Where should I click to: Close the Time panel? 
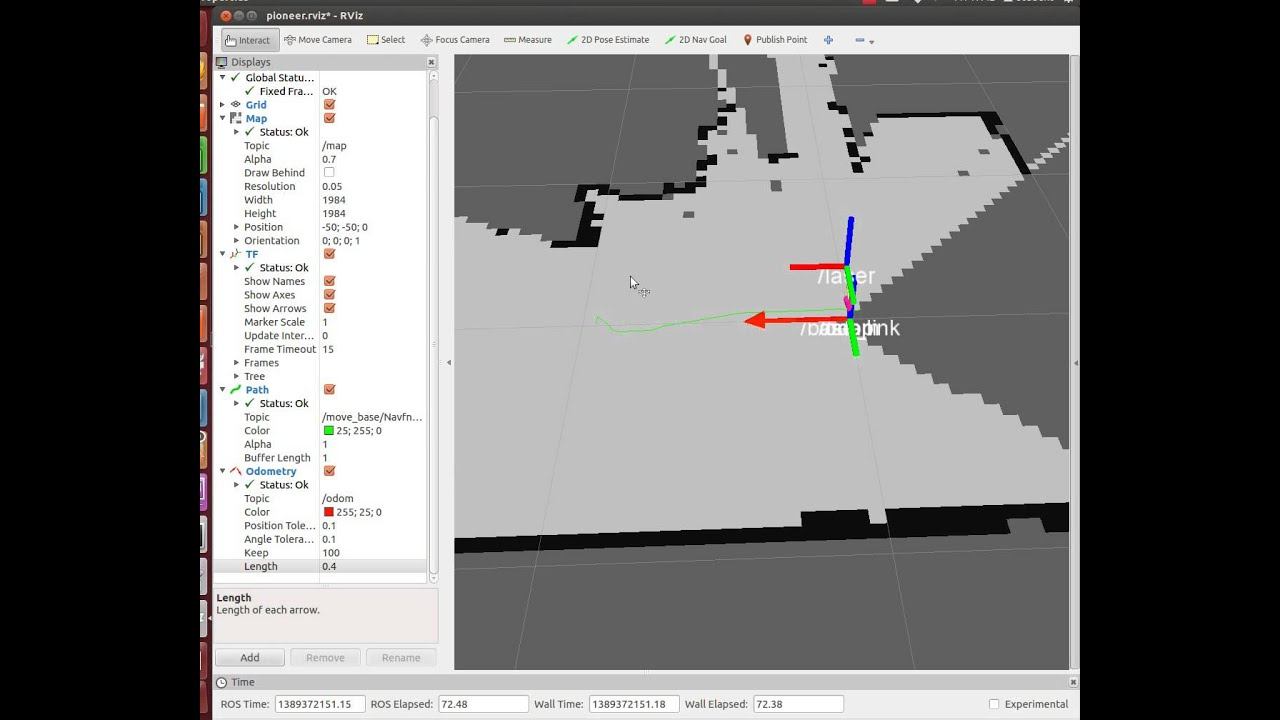(x=1072, y=682)
